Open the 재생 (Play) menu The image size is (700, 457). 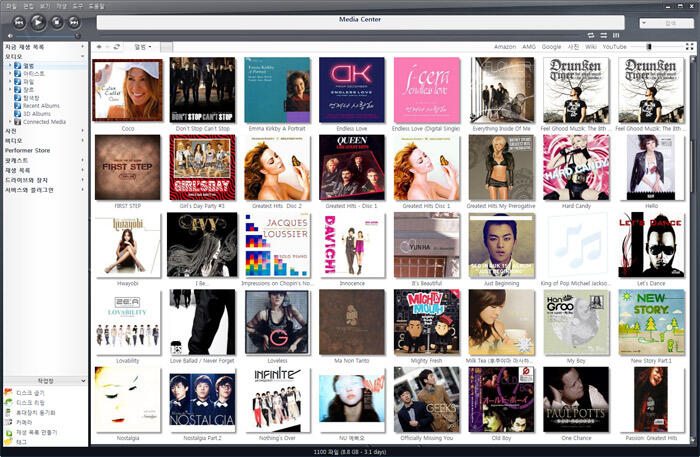click(61, 6)
